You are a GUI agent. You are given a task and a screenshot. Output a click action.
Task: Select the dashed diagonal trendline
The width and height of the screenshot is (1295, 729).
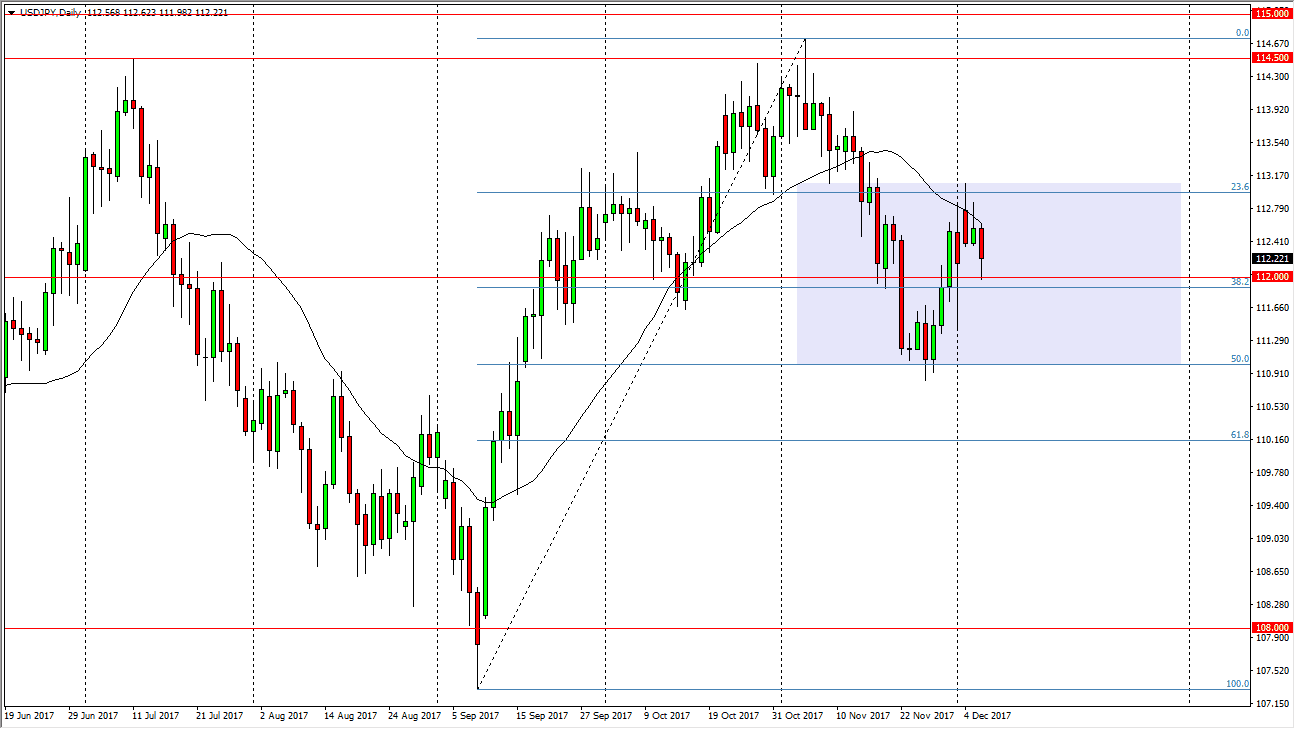(x=640, y=365)
